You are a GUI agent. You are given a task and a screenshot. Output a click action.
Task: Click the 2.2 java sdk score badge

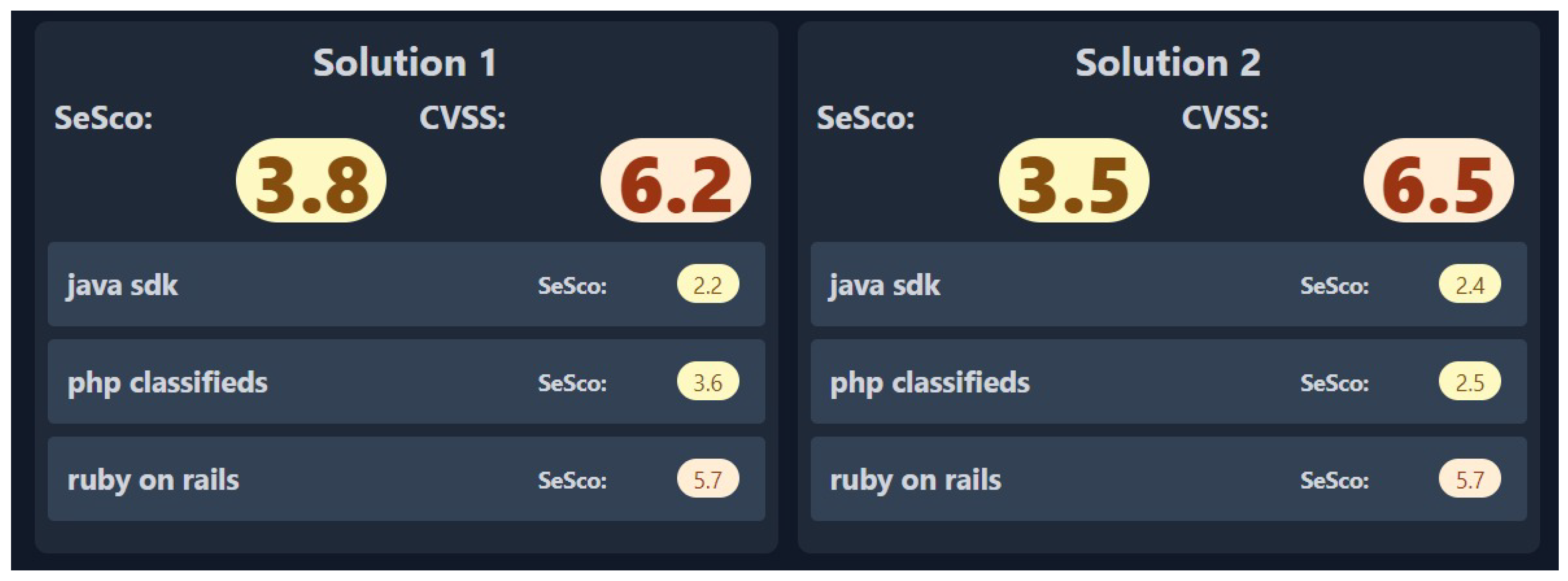point(707,285)
